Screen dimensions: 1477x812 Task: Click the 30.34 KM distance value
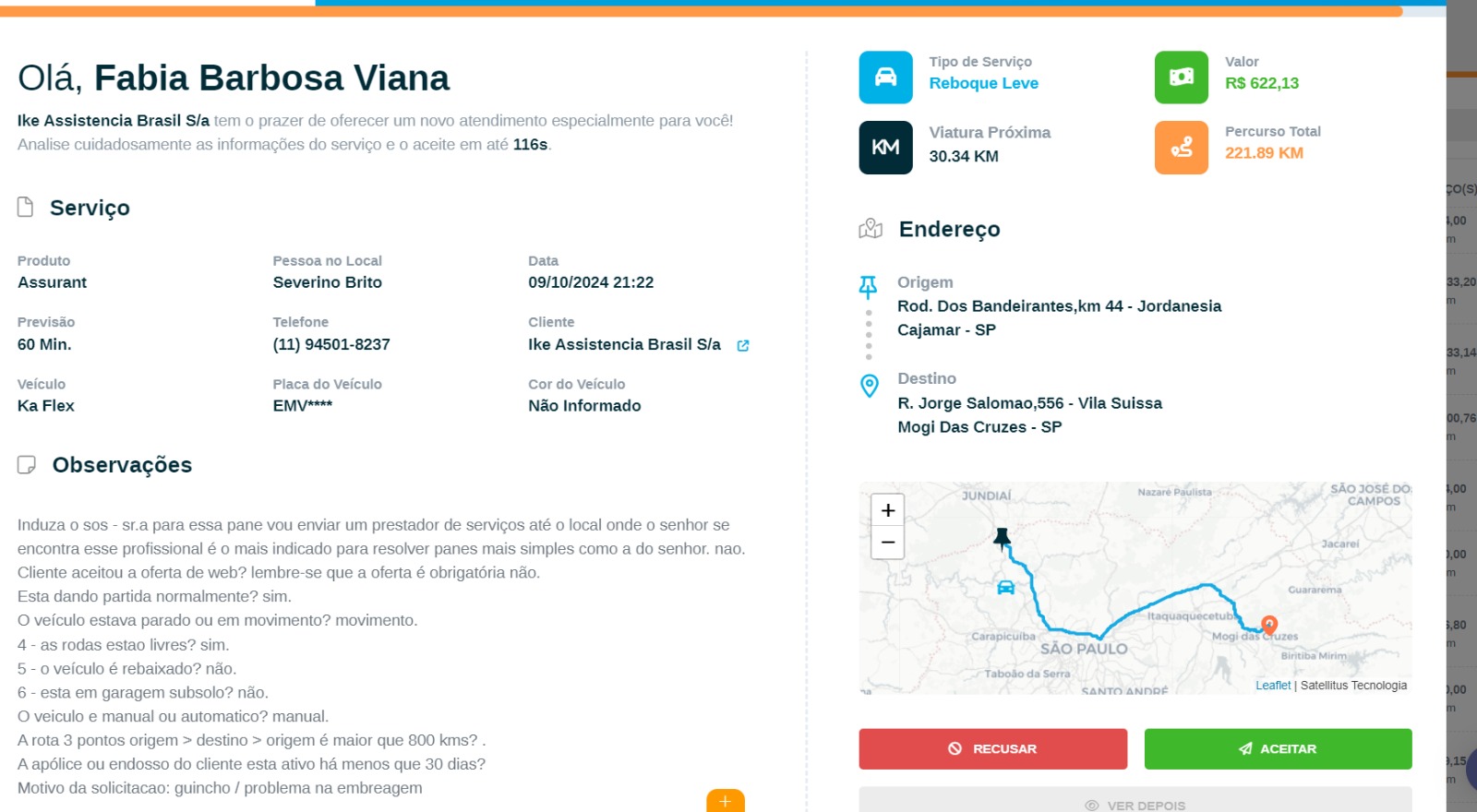(964, 156)
